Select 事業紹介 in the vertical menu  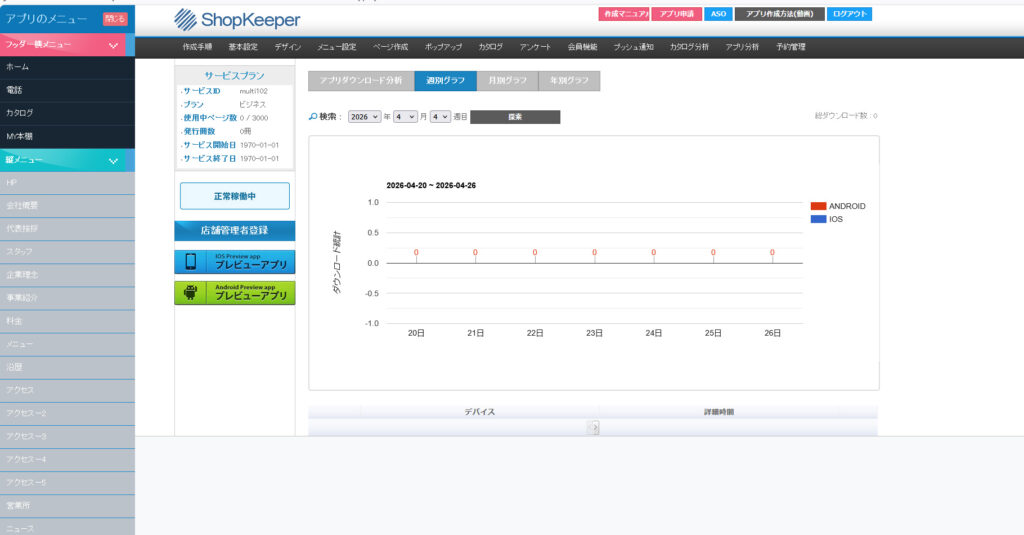[x=67, y=298]
